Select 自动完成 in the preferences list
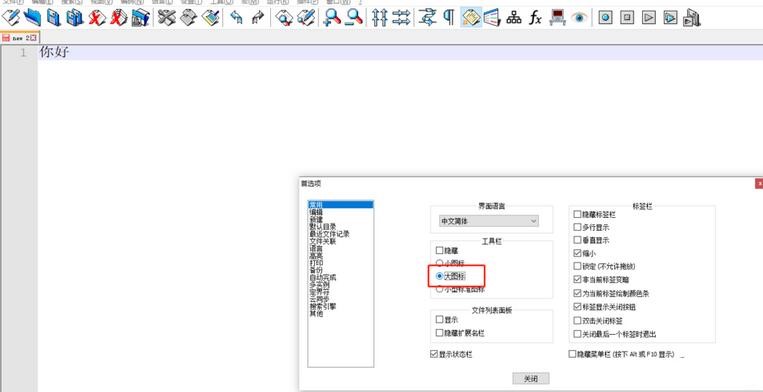The height and width of the screenshot is (392, 763). pos(323,277)
